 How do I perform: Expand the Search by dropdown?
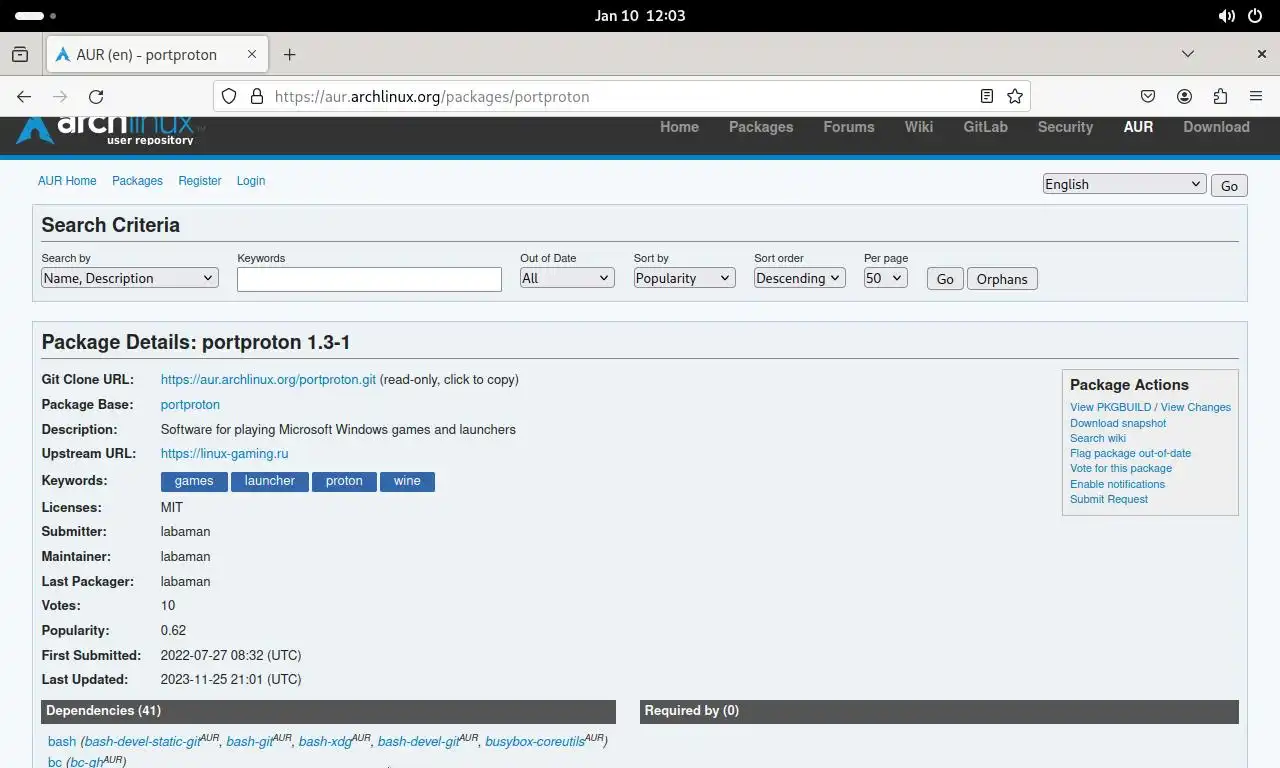click(130, 278)
